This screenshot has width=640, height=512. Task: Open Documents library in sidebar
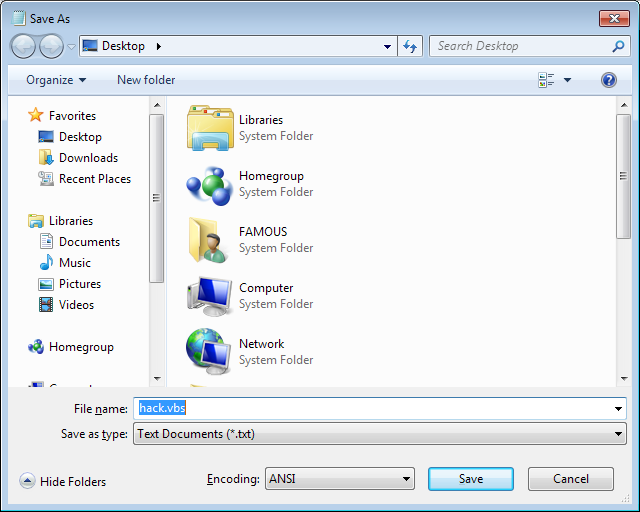click(89, 242)
